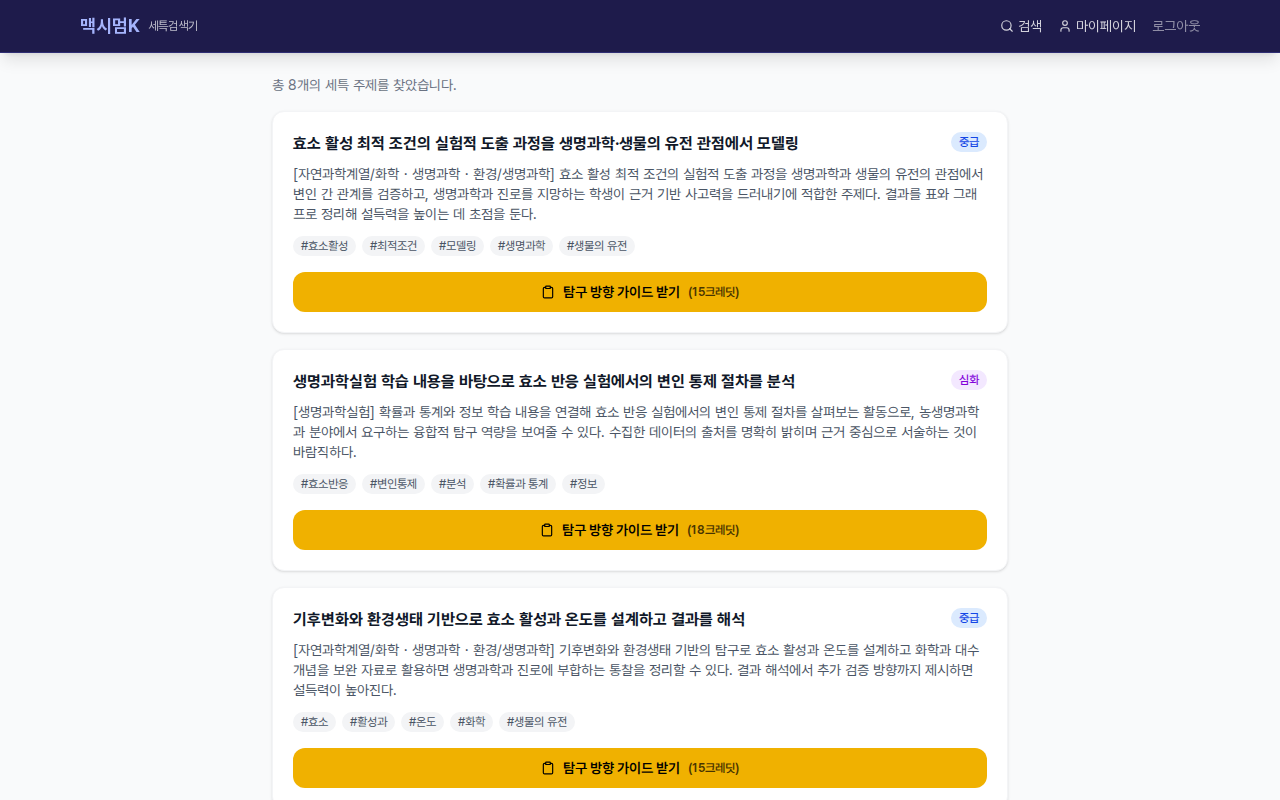This screenshot has height=800, width=1280.
Task: Click description starting [생명과학실험] 확률과 통계와 정보
Action: click(640, 432)
